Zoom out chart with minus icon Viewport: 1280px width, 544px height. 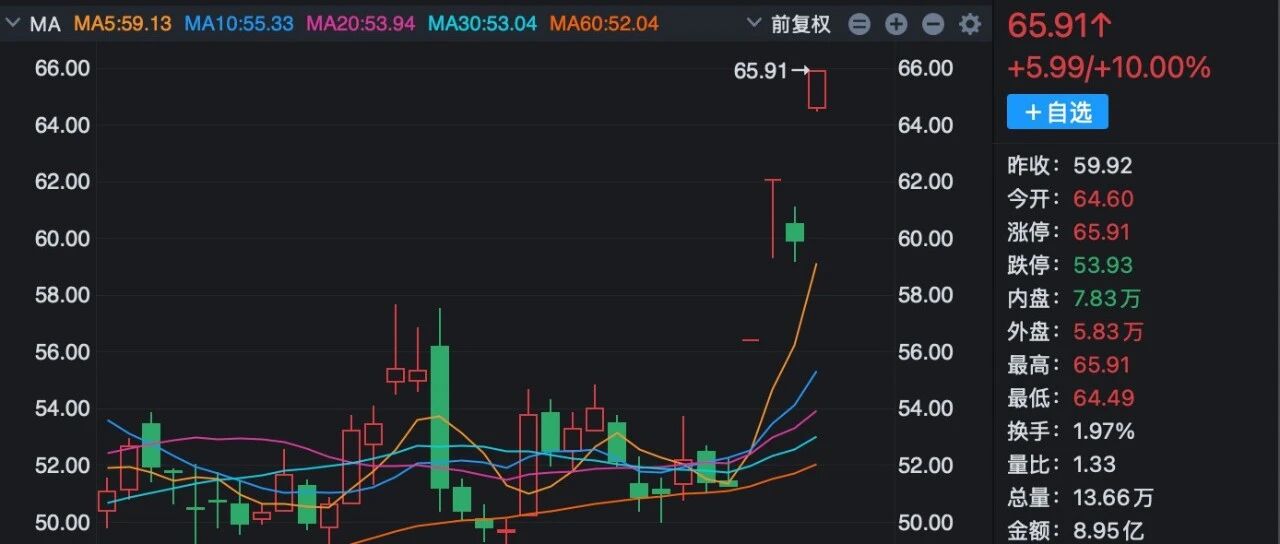933,24
